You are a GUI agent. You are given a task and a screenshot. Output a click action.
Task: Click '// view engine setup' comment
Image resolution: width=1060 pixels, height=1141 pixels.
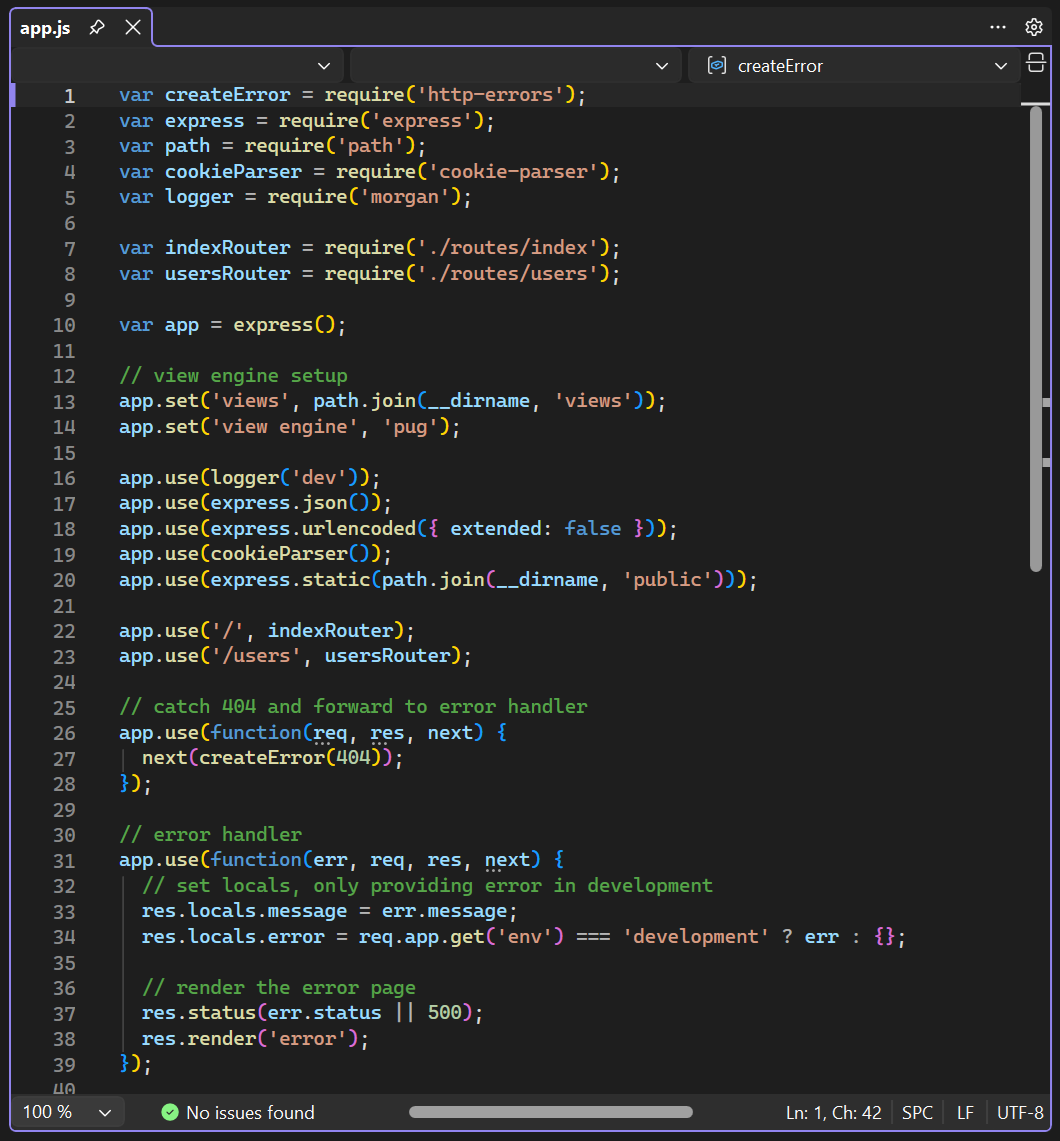click(233, 375)
